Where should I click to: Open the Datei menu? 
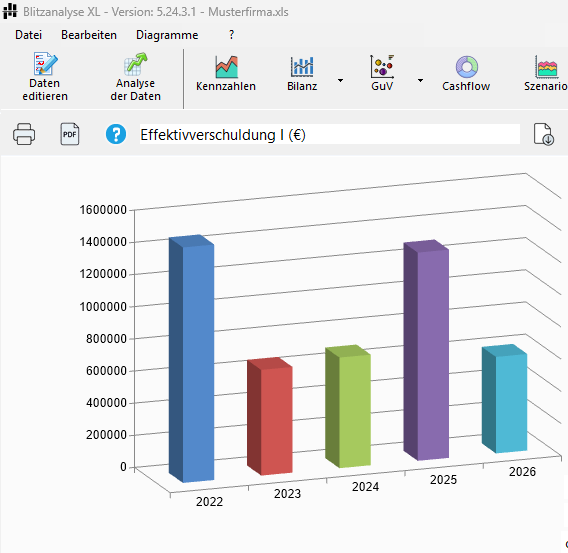coord(29,35)
